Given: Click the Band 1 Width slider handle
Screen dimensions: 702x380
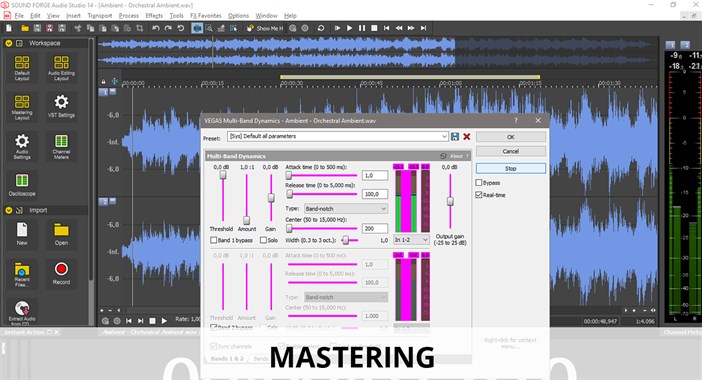Looking at the screenshot, I should [x=346, y=240].
